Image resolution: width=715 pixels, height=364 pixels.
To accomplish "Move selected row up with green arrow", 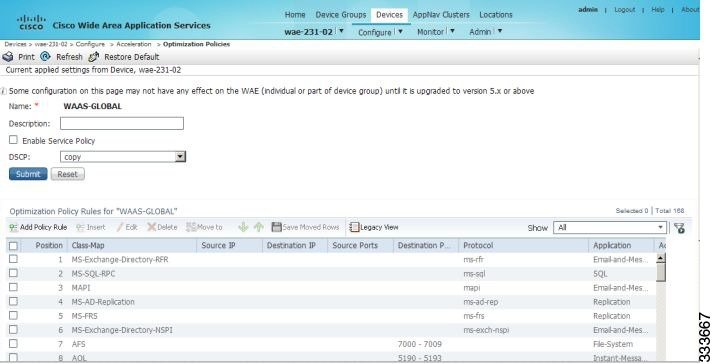I will (x=259, y=227).
